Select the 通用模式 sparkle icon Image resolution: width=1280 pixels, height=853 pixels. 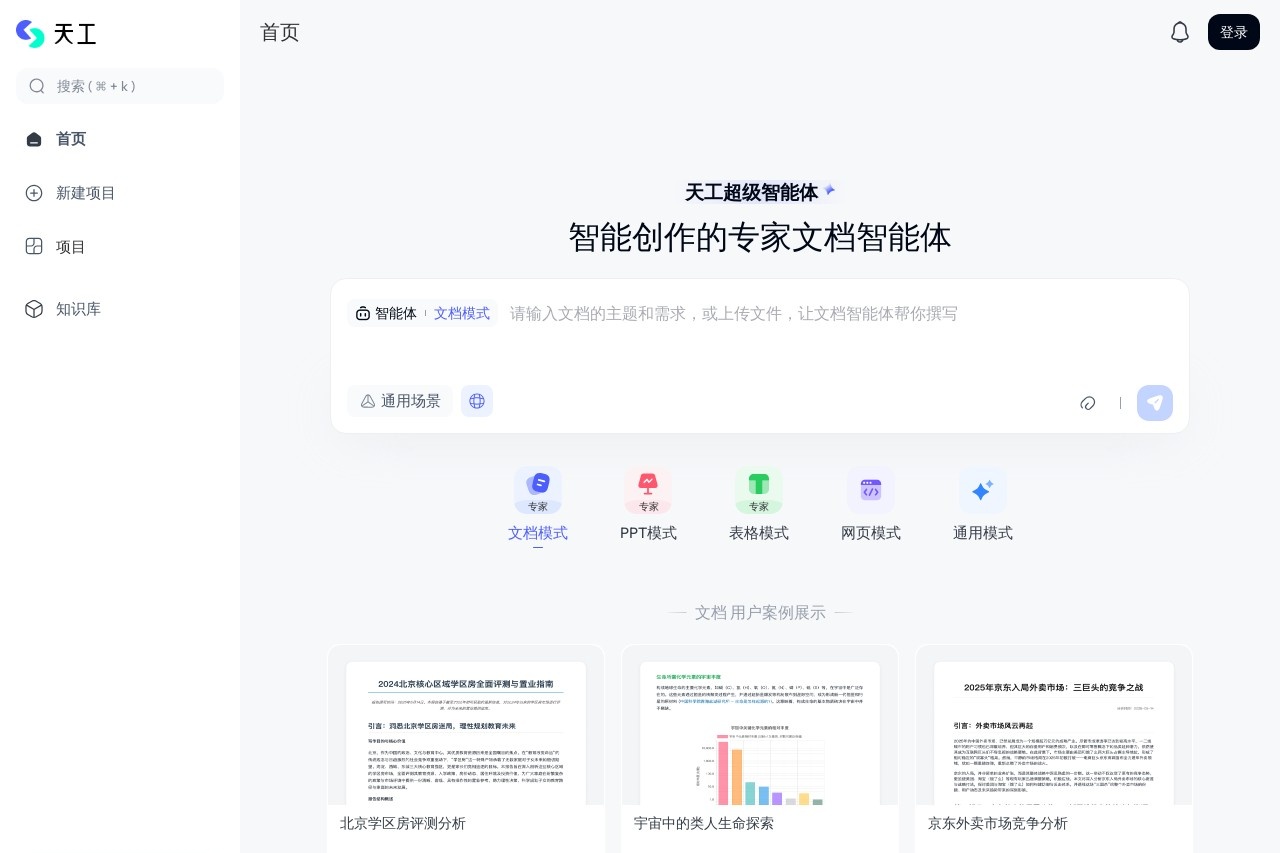coord(983,491)
